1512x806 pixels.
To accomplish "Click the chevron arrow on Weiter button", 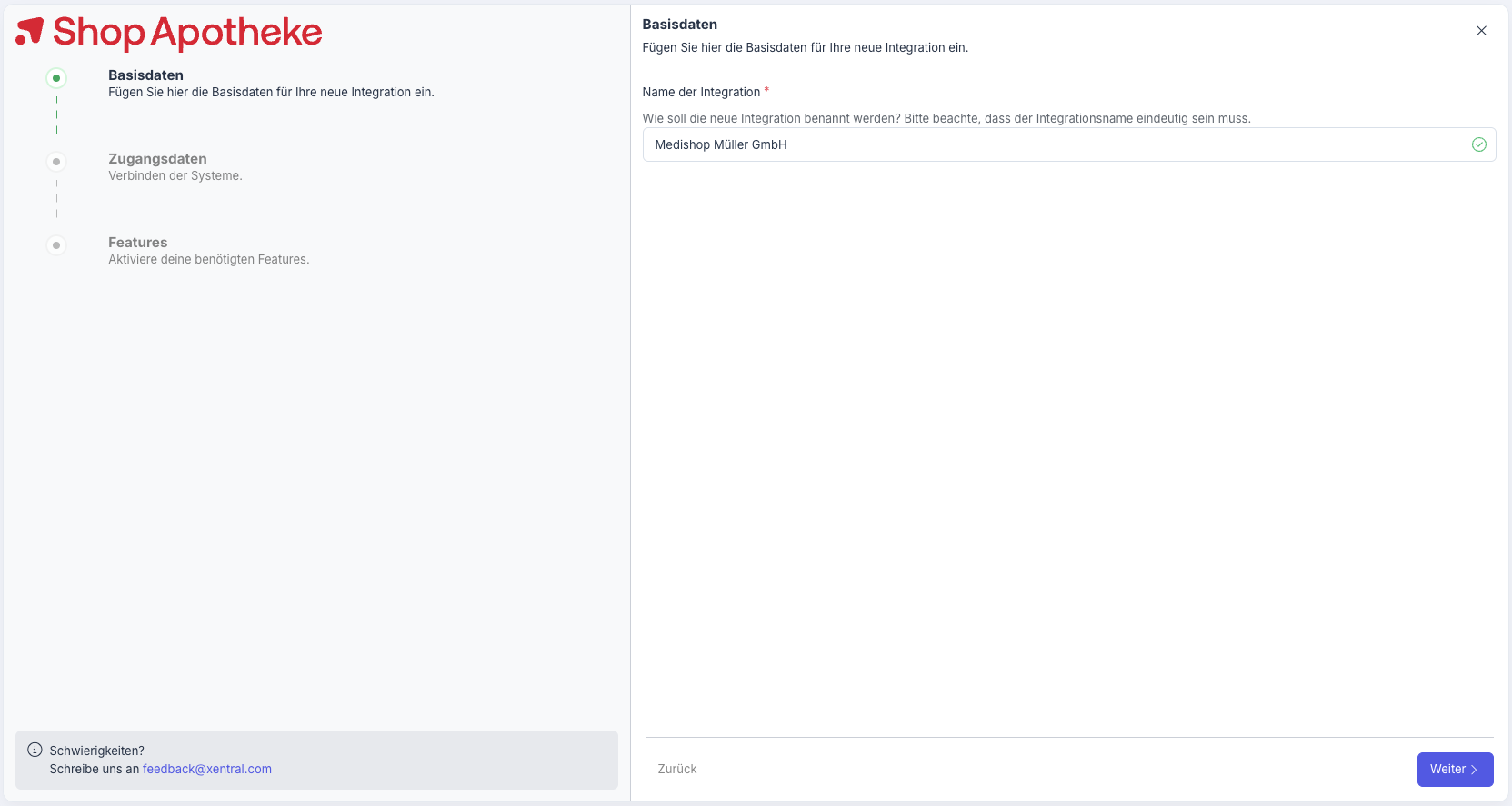I will pos(1474,770).
